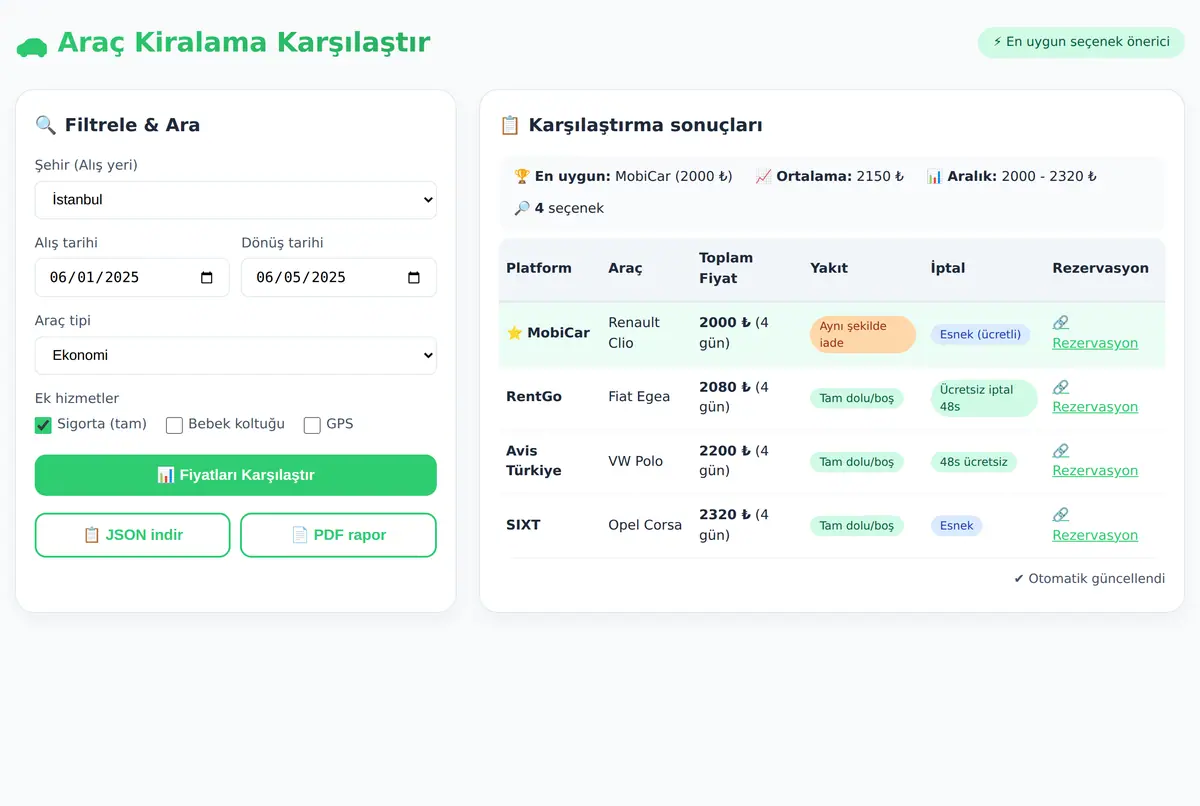Click the Tam dolu/boş badge in Avis row
Viewport: 1200px width, 806px height.
857,462
